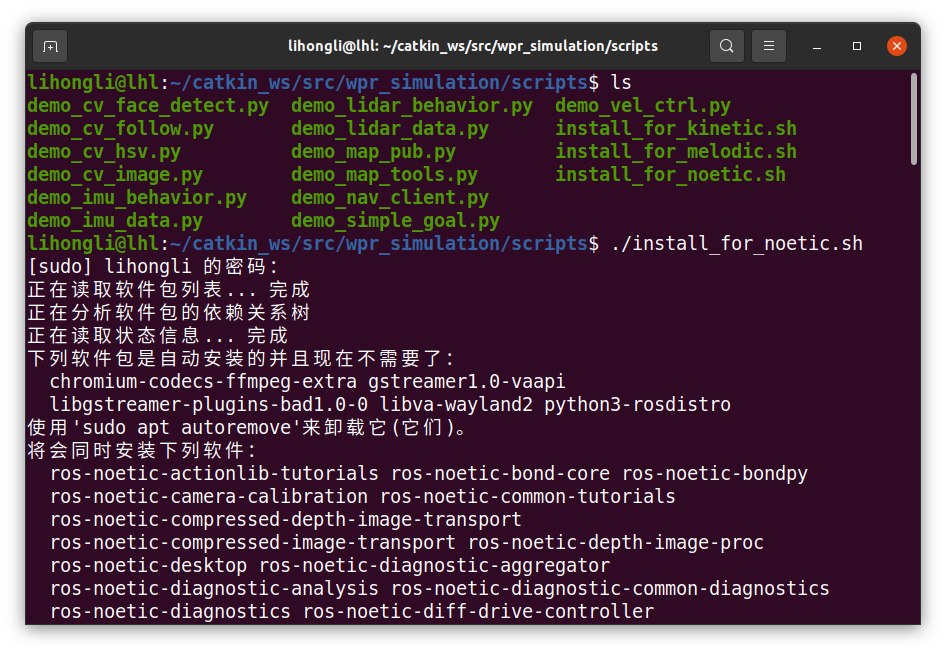Click the gstreamer1.0-vaapi package name
Viewport: 946px width, 653px height.
point(467,381)
